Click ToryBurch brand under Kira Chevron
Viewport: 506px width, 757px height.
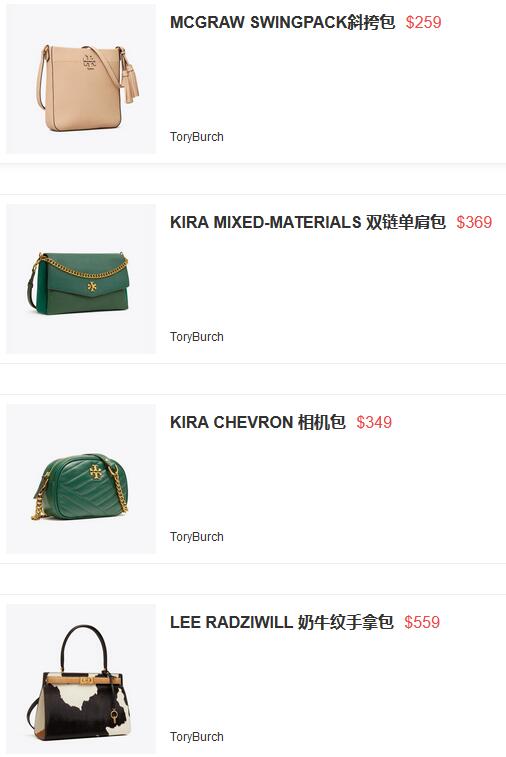(197, 536)
